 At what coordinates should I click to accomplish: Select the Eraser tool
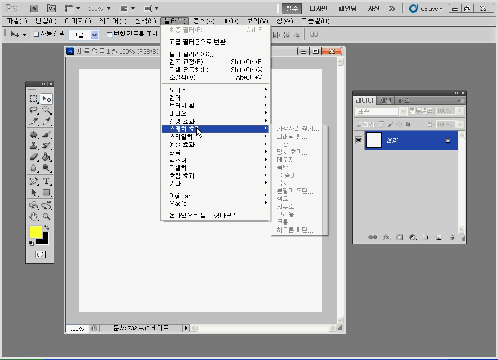34,157
